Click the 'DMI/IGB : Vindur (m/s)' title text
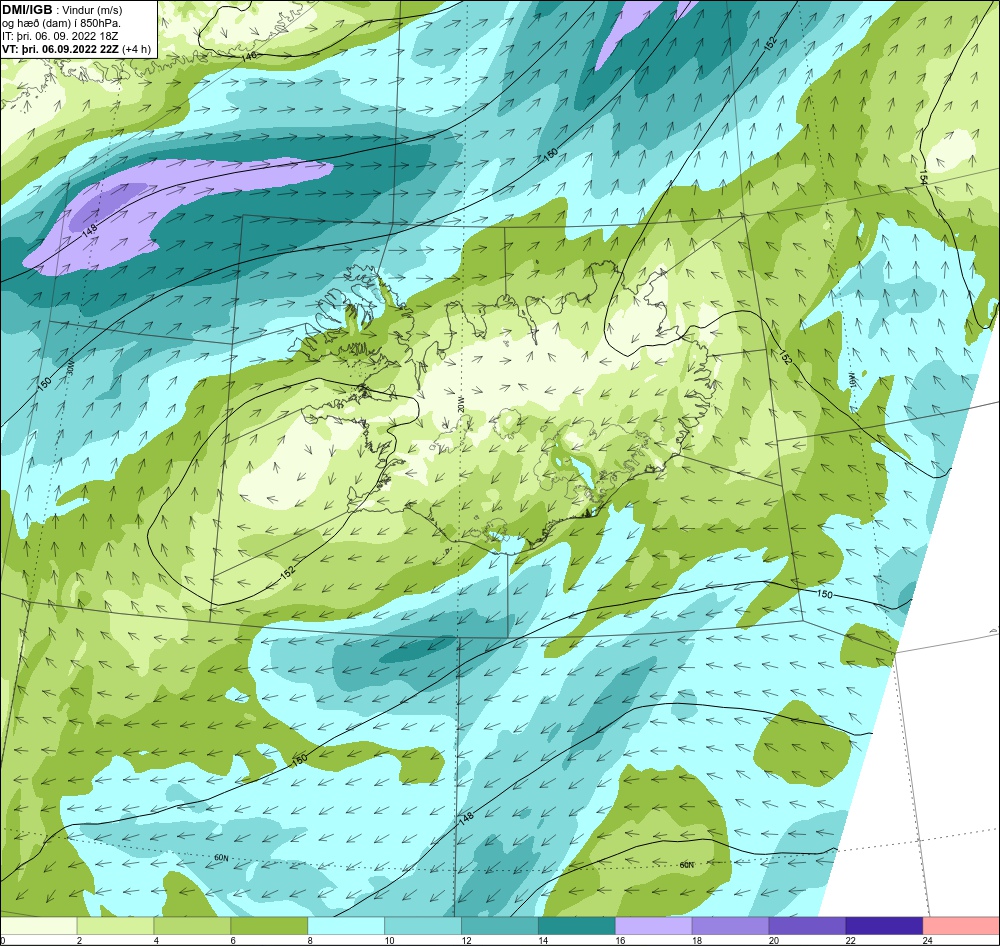This screenshot has height=946, width=1000. click(x=62, y=10)
